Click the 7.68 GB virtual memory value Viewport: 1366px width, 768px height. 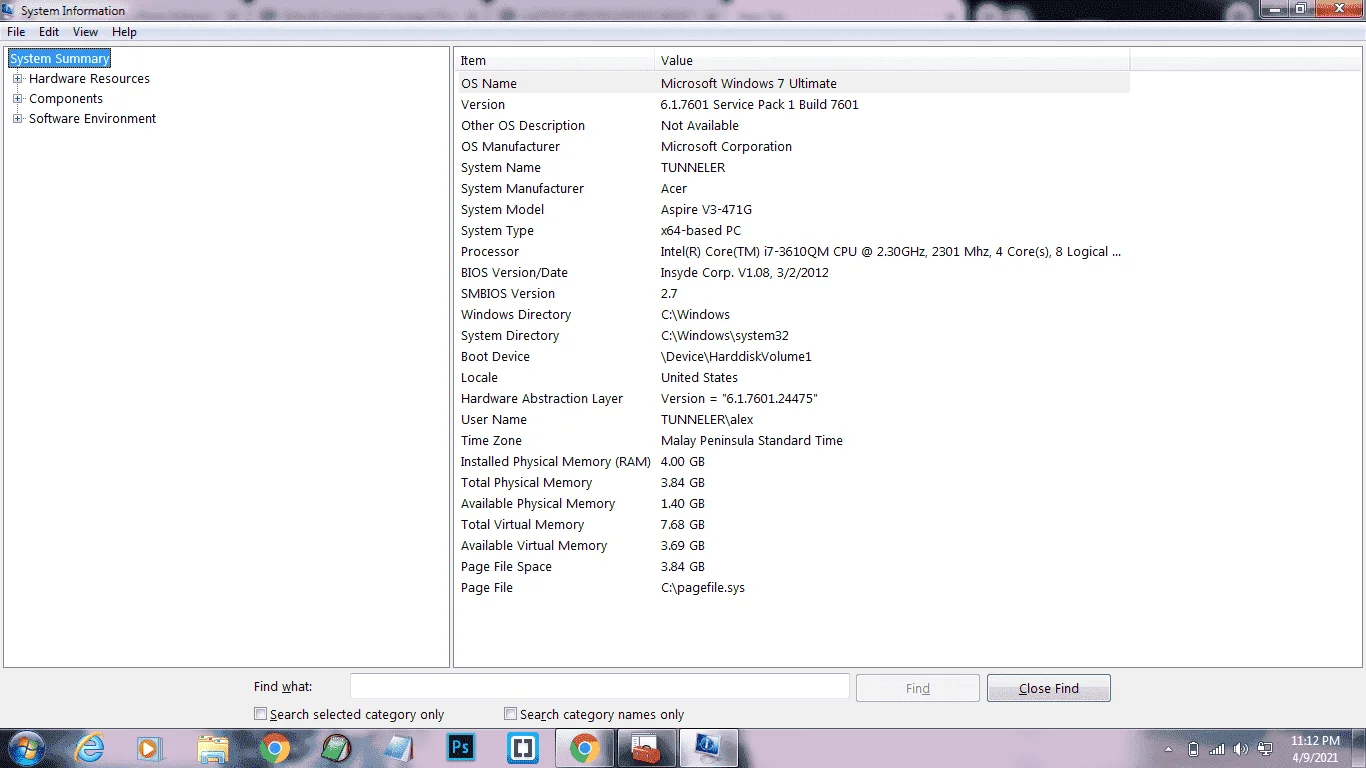[x=683, y=525]
